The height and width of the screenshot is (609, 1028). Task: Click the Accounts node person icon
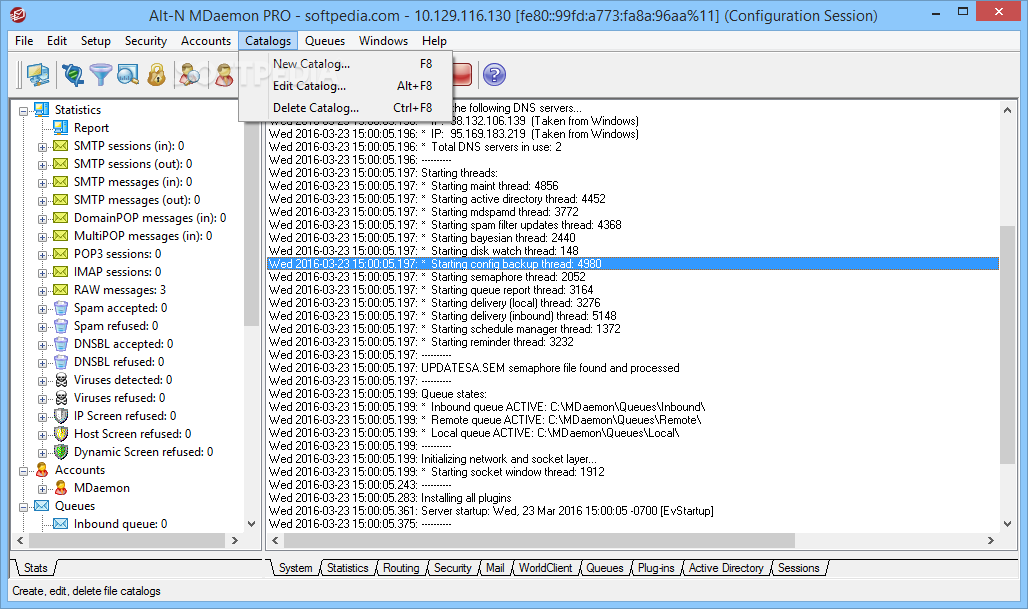42,469
